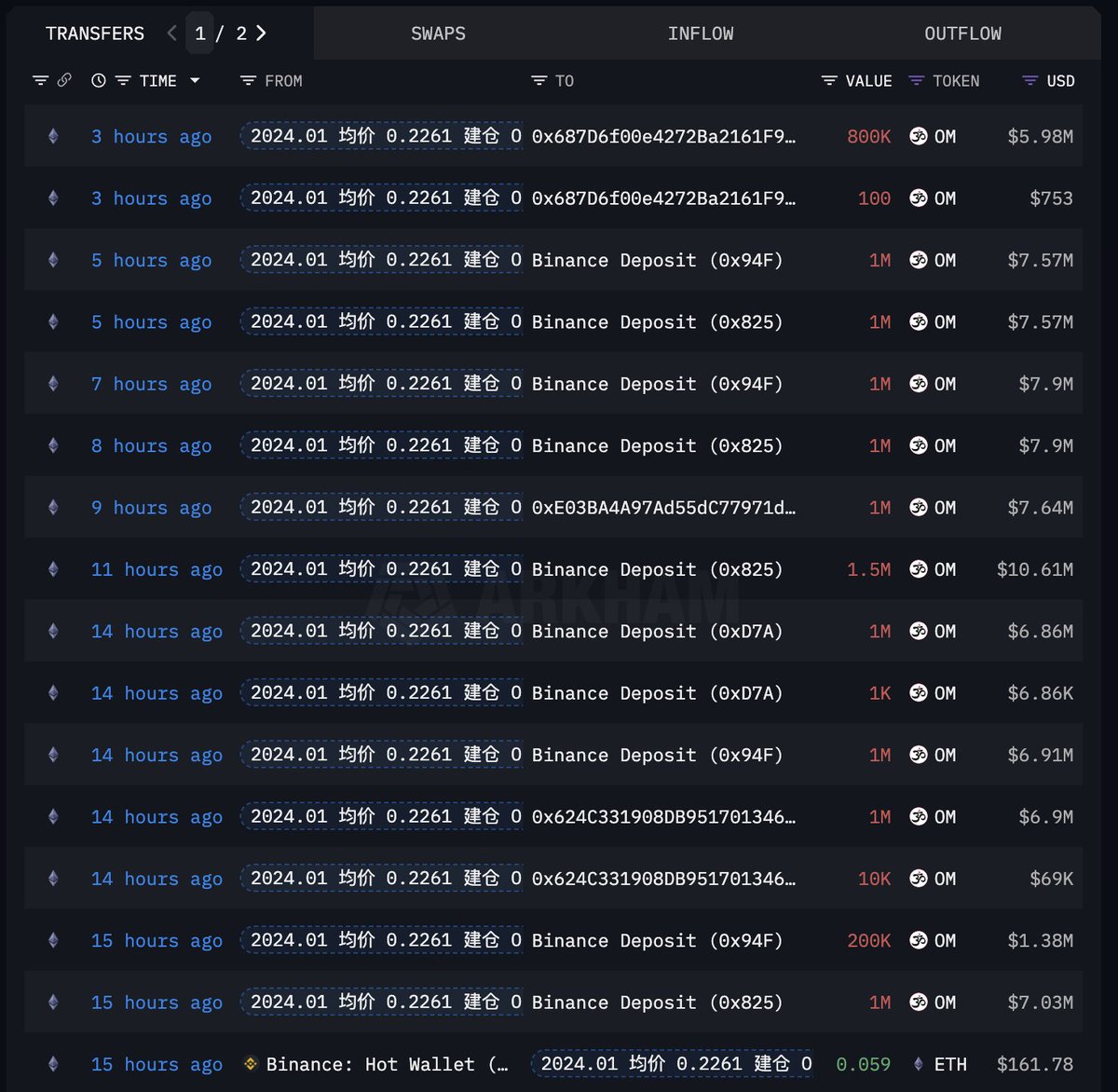Click OM token icon in $6.86K row
Viewport: 1118px width, 1092px height.
[x=918, y=693]
